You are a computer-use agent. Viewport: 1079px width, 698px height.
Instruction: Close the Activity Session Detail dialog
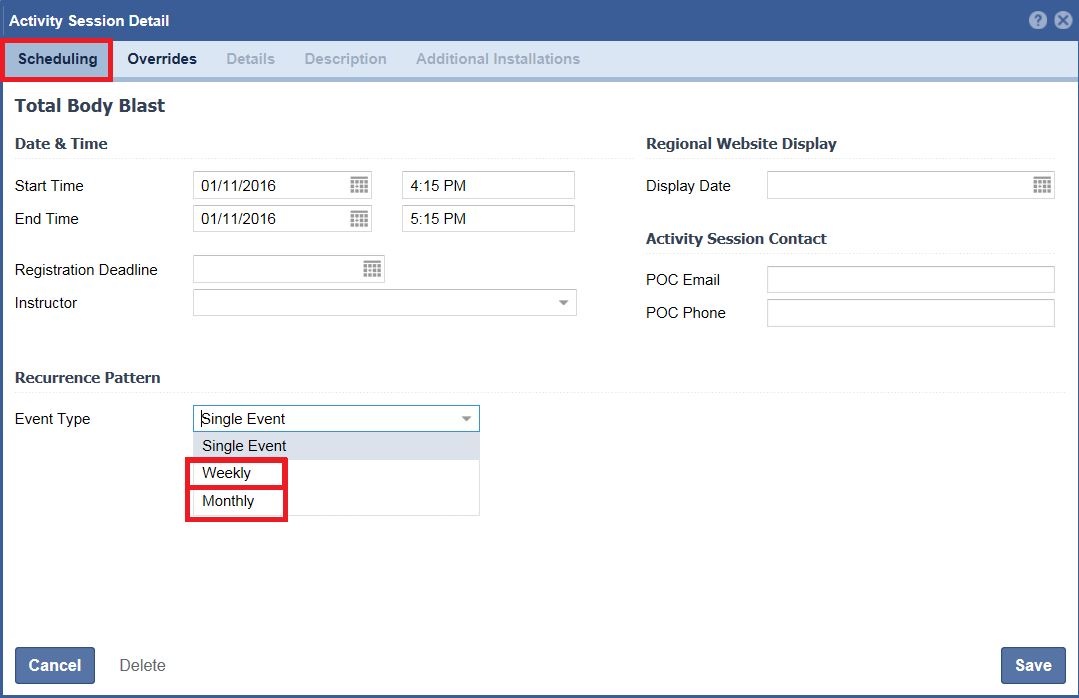[x=1063, y=20]
